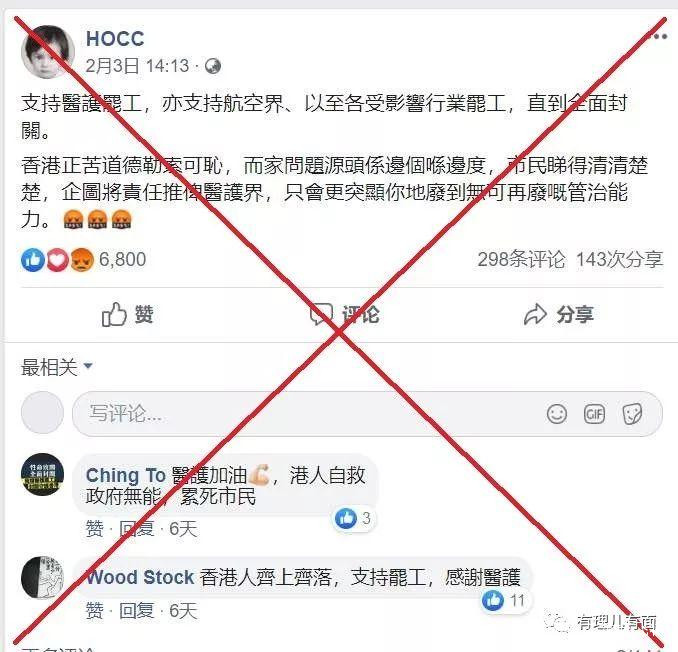Open the post timestamp 2月3日 14:13
The image size is (678, 652).
pyautogui.click(x=137, y=66)
